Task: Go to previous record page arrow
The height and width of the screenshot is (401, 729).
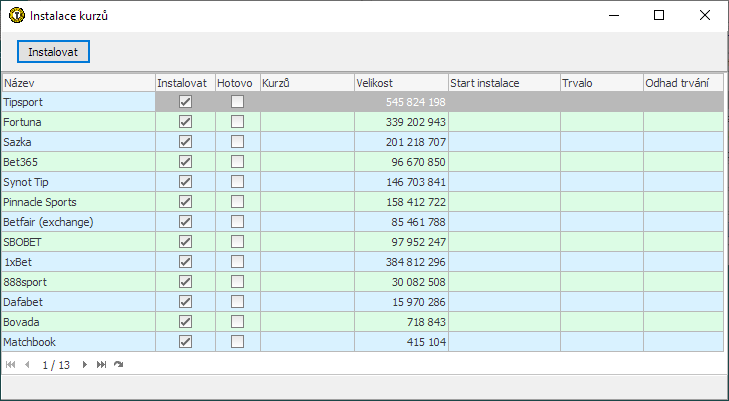Action: 27,365
